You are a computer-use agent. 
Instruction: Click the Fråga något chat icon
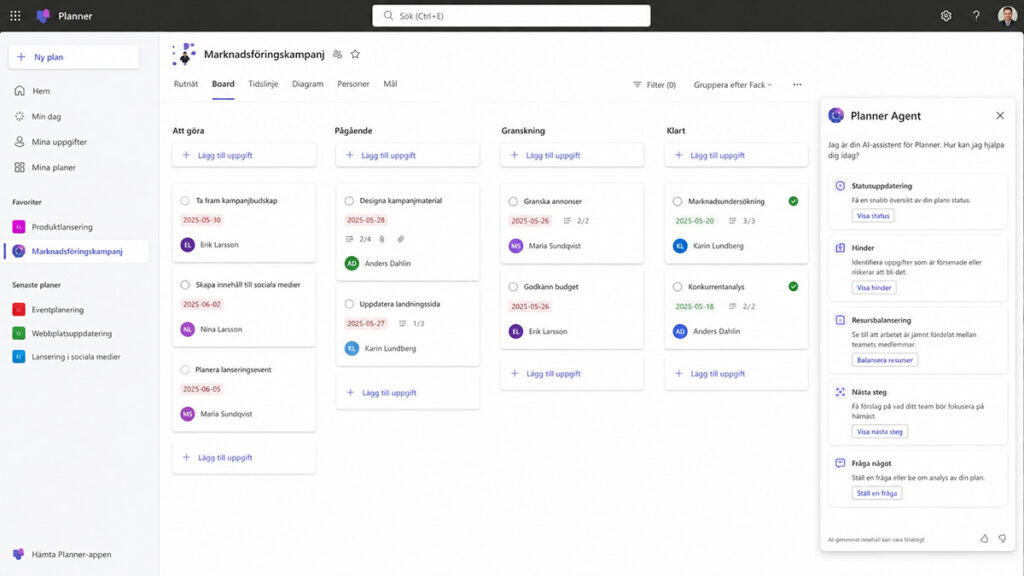click(840, 463)
